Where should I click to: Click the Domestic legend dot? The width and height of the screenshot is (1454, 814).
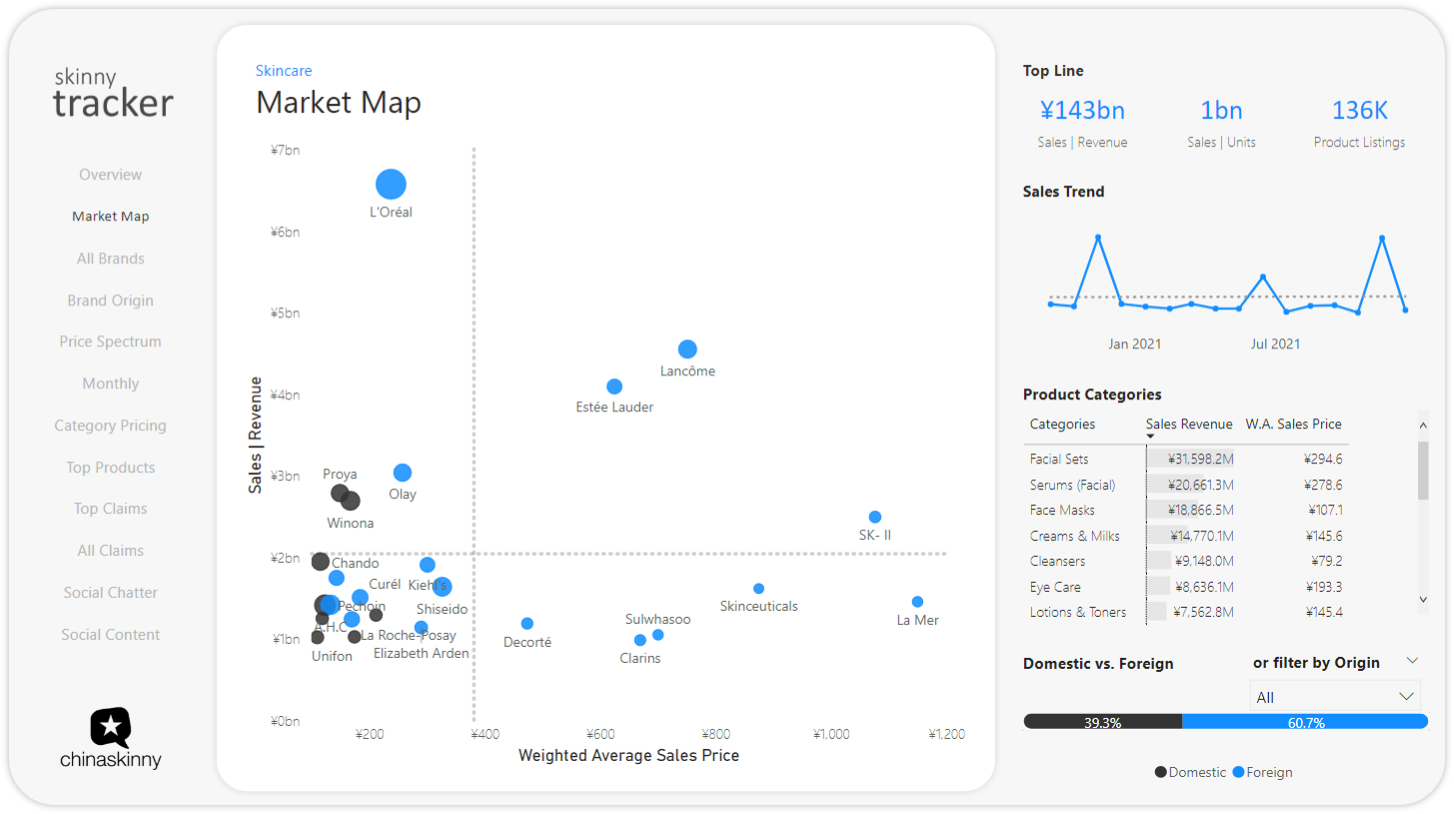click(1160, 772)
